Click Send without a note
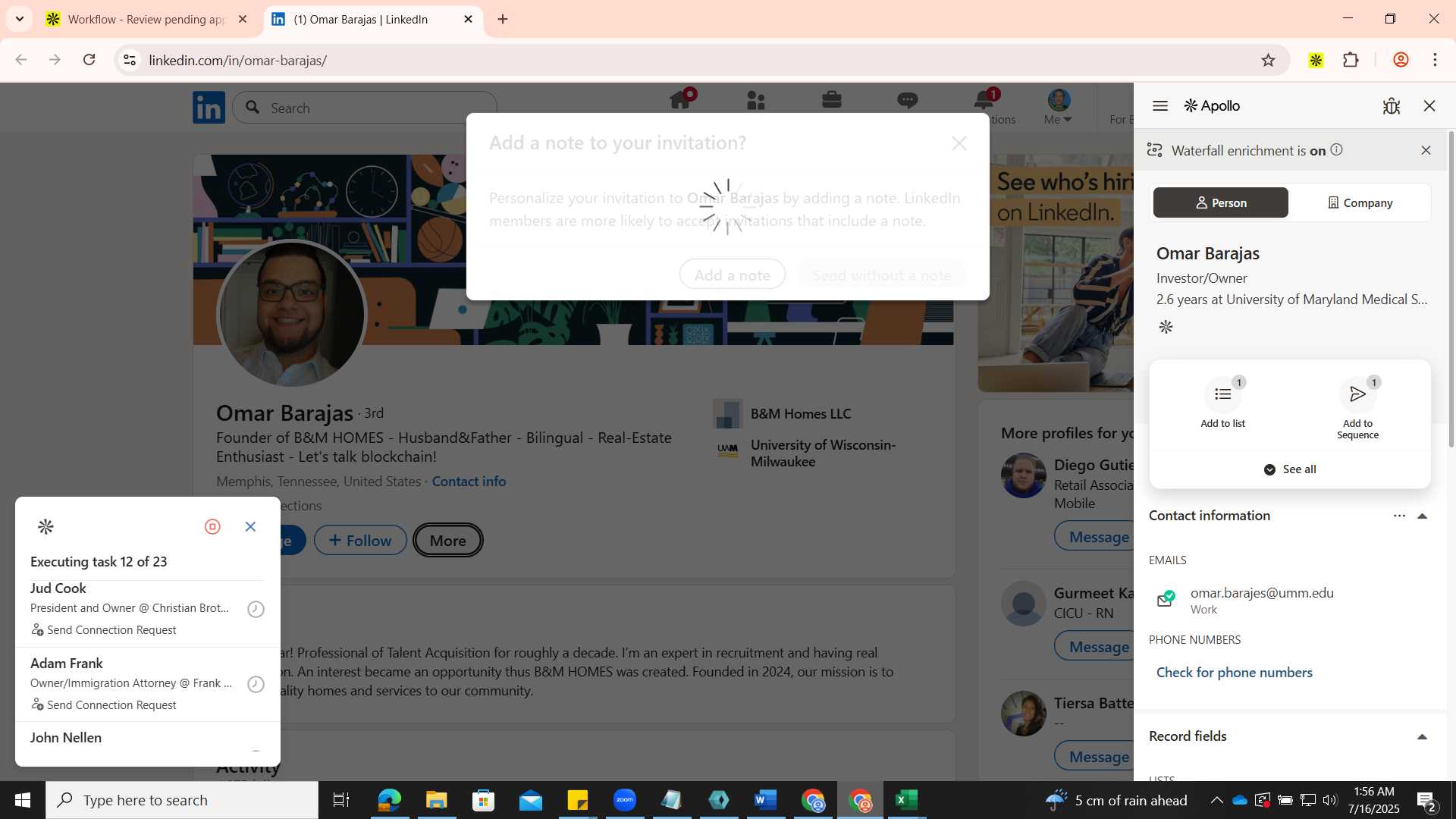The width and height of the screenshot is (1456, 819). pos(881,275)
